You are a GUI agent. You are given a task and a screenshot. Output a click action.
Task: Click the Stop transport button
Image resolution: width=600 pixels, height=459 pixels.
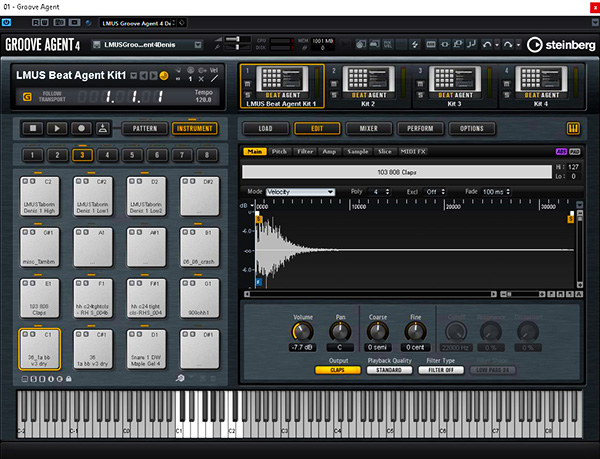pos(33,129)
